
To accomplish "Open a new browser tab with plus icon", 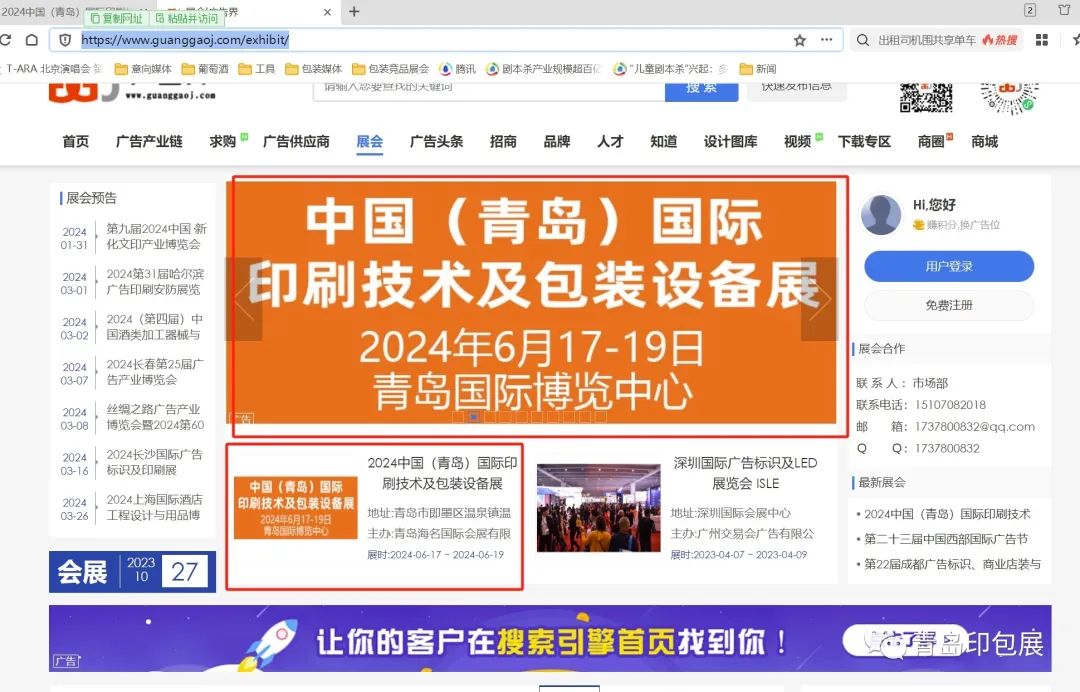I will [354, 12].
